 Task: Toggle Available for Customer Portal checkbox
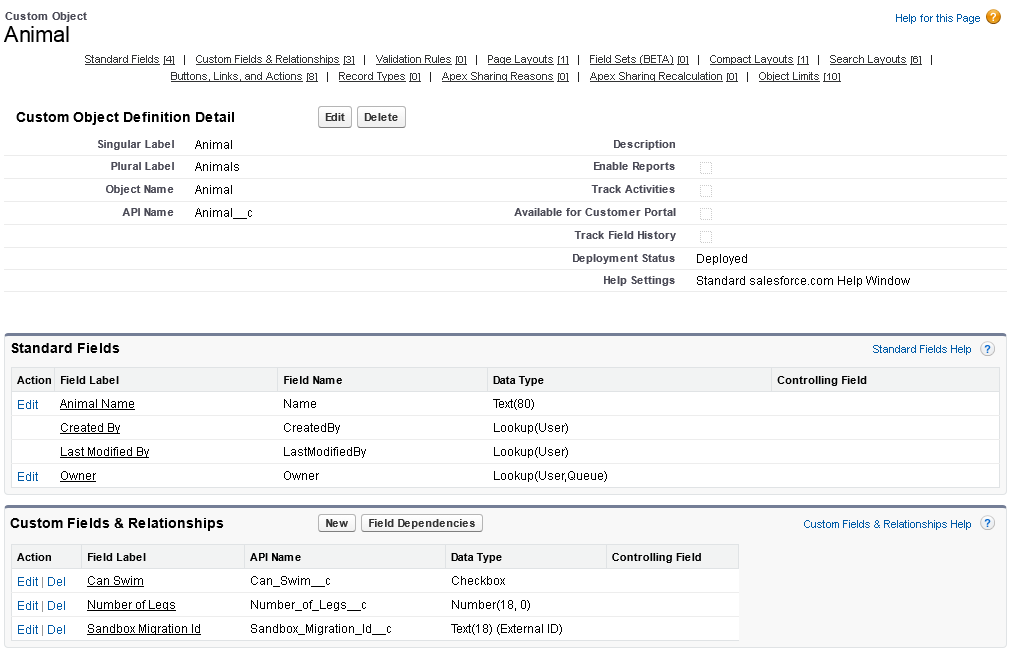tap(706, 213)
